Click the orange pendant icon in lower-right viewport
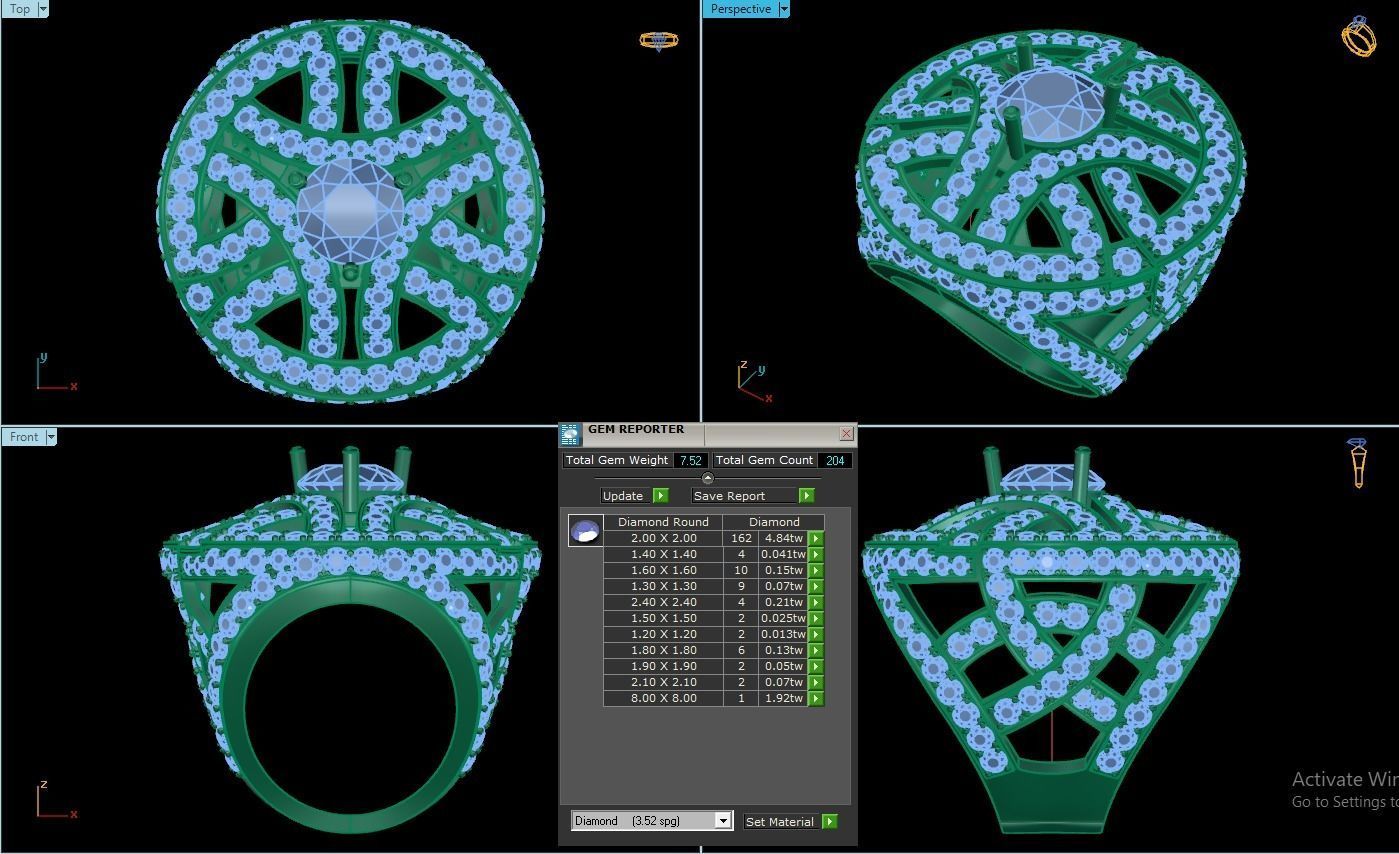The image size is (1399, 854). tap(1358, 463)
